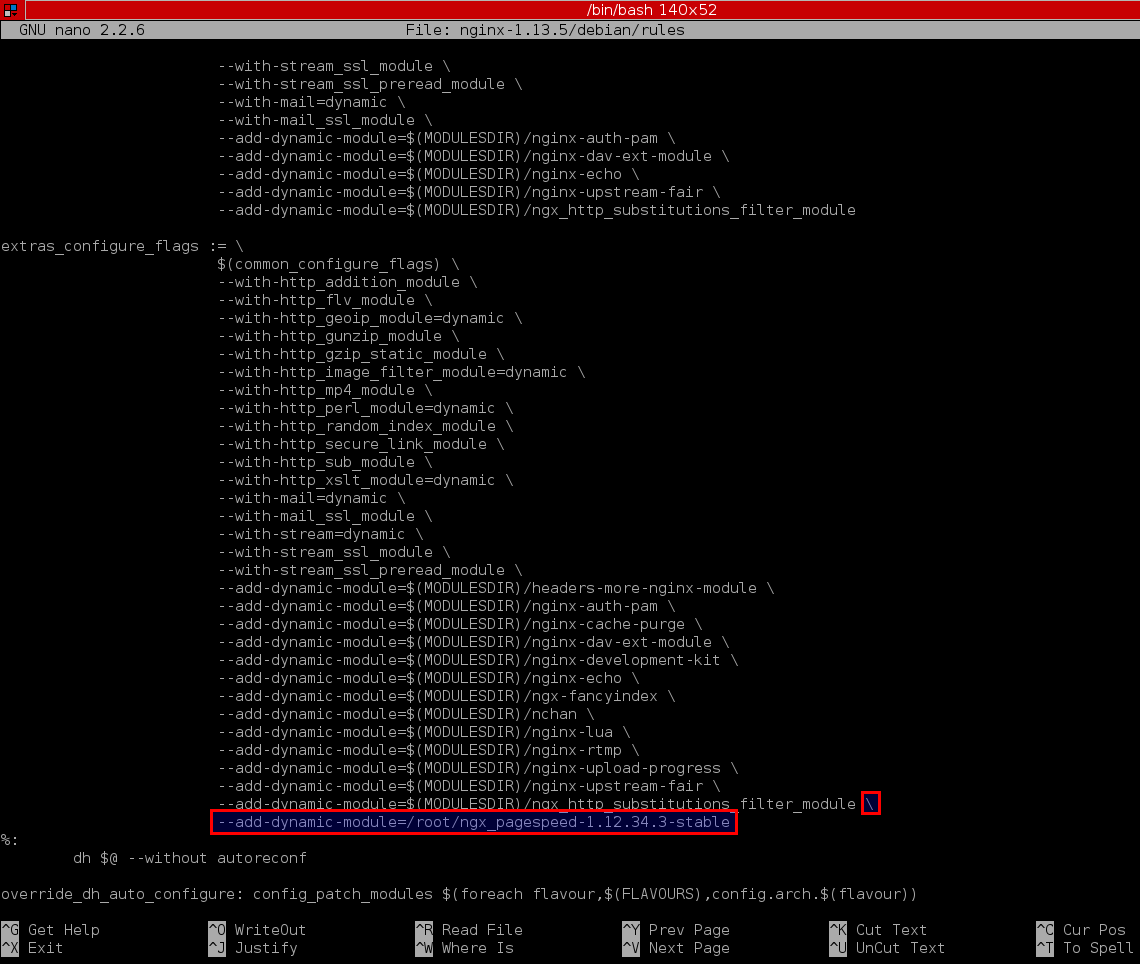
Task: Click the ^K Cut Text shortcut
Action: click(x=878, y=930)
